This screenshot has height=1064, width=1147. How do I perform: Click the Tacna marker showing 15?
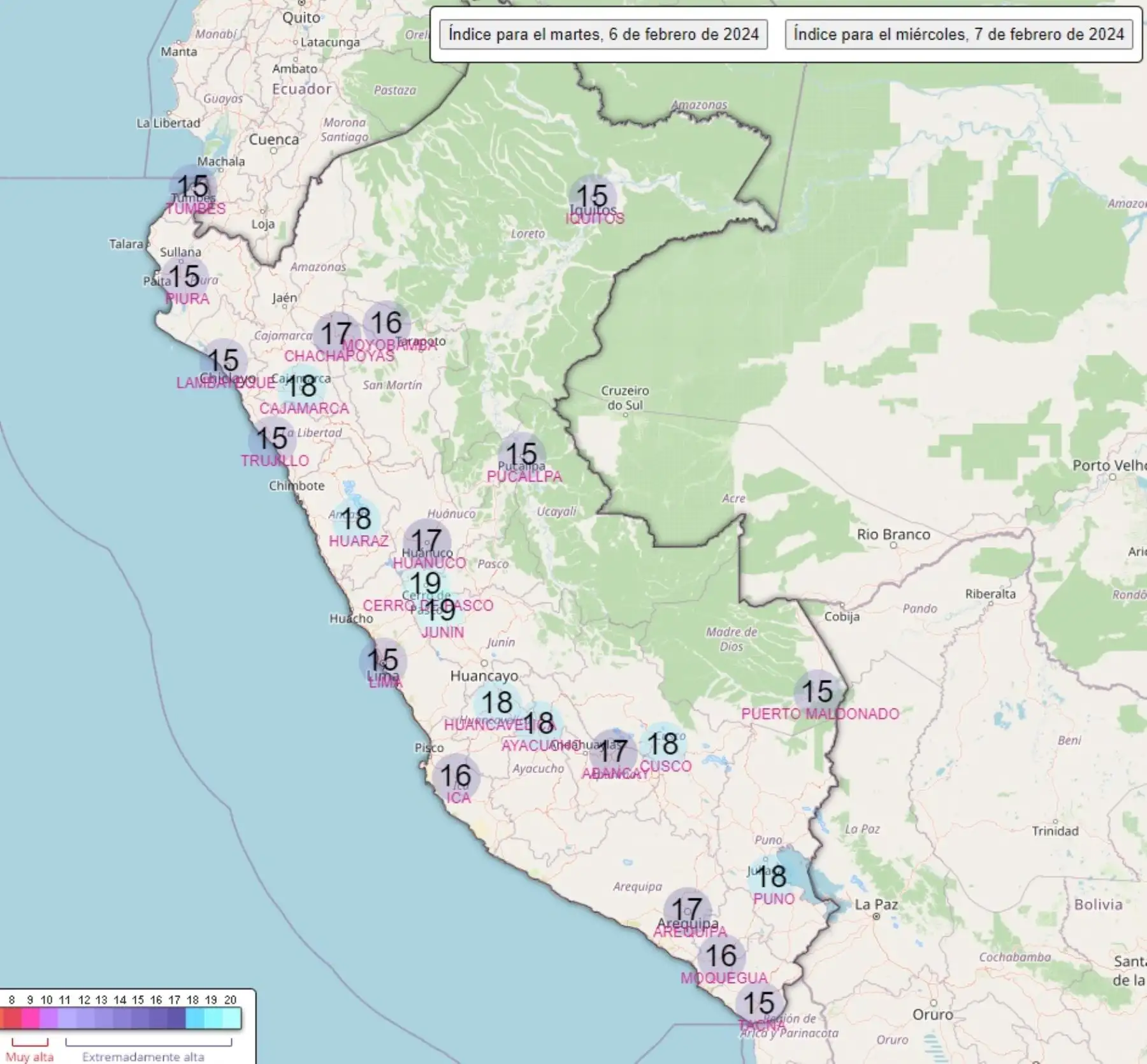759,1004
